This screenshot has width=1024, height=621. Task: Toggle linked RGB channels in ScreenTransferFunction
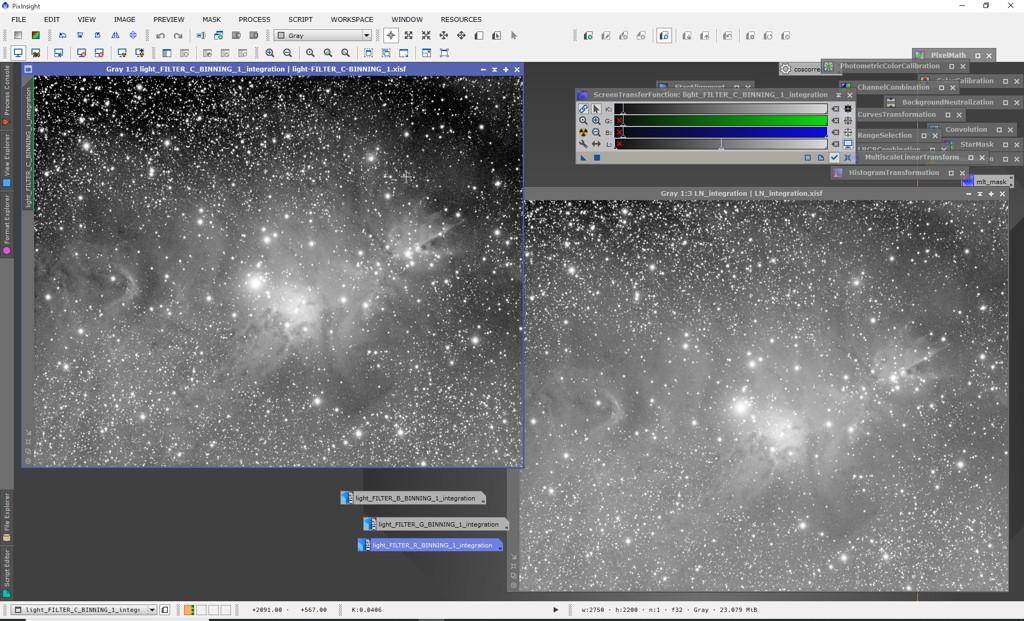pyautogui.click(x=583, y=109)
